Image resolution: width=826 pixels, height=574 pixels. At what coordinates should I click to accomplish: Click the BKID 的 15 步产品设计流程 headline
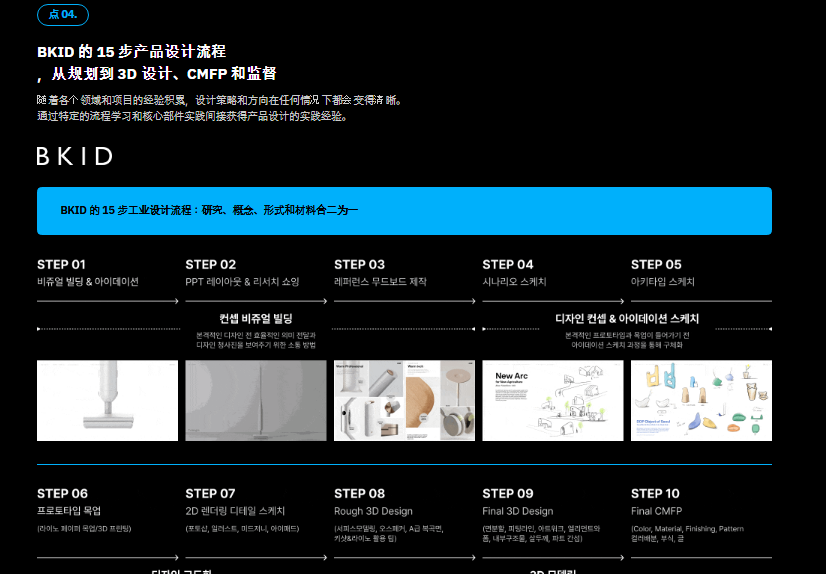click(x=132, y=52)
